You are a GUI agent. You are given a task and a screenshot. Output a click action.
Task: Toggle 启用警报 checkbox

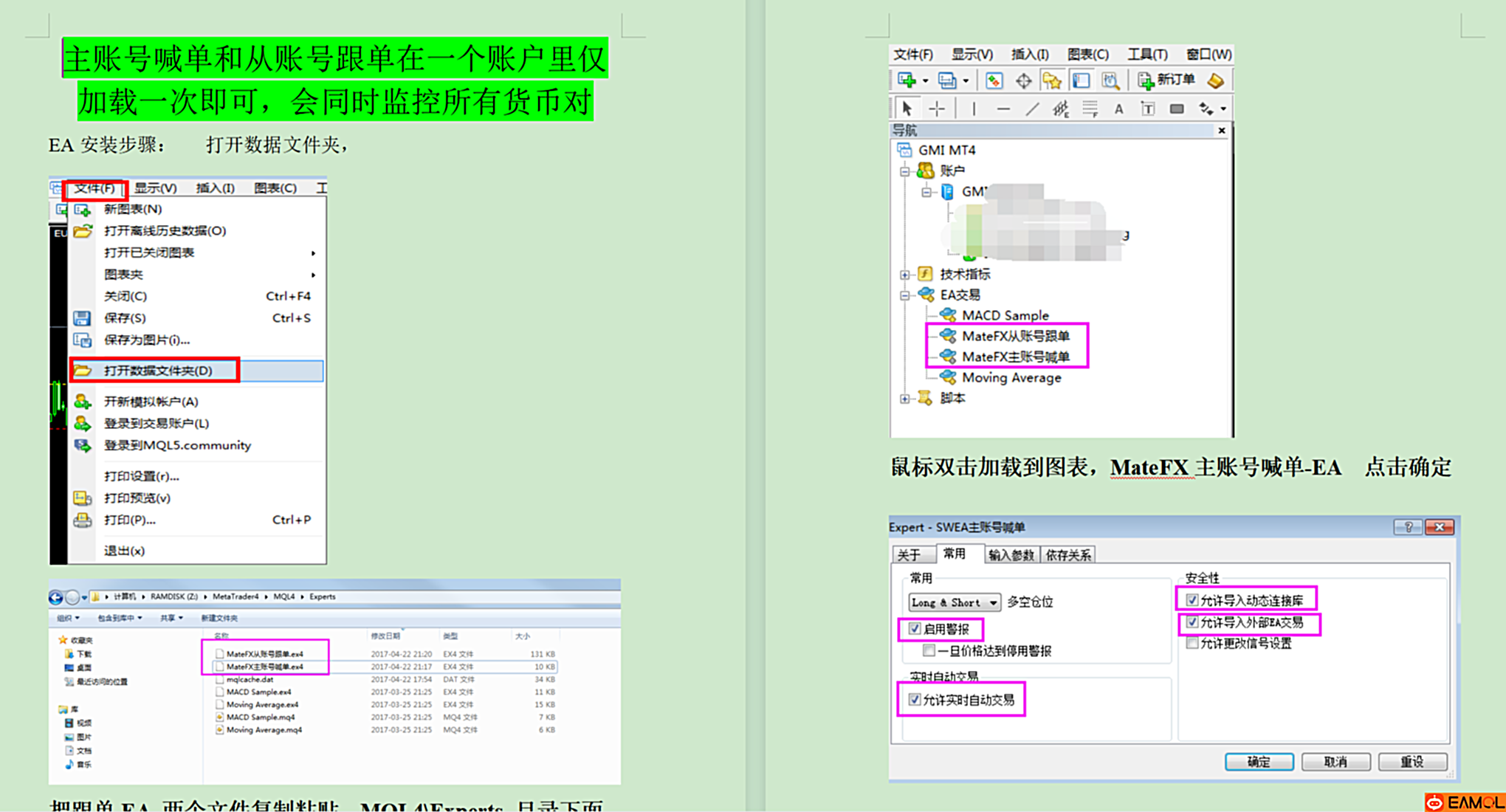point(915,628)
